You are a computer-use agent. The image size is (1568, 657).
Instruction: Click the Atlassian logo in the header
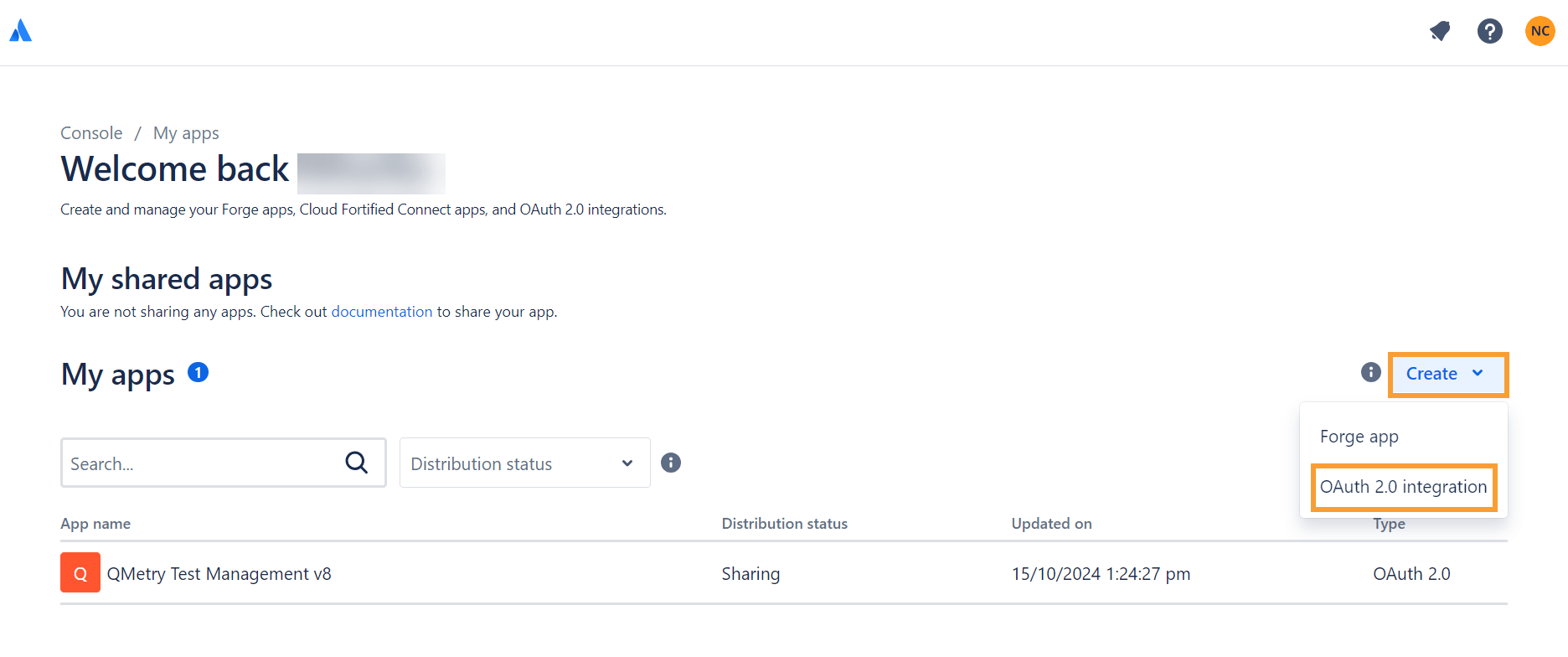pos(18,31)
